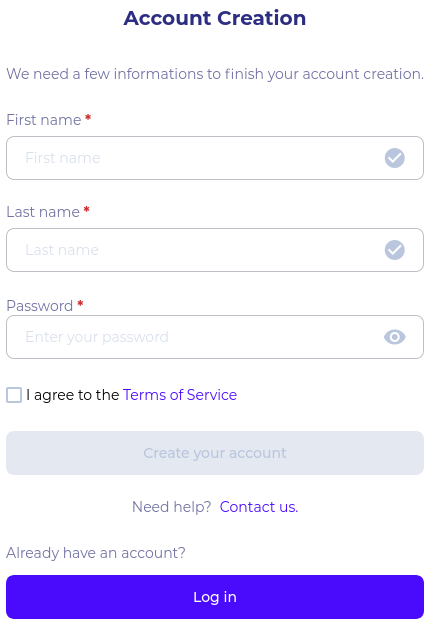This screenshot has height=633, width=435.
Task: Tick the Terms of Service agreement checkbox
Action: point(14,395)
